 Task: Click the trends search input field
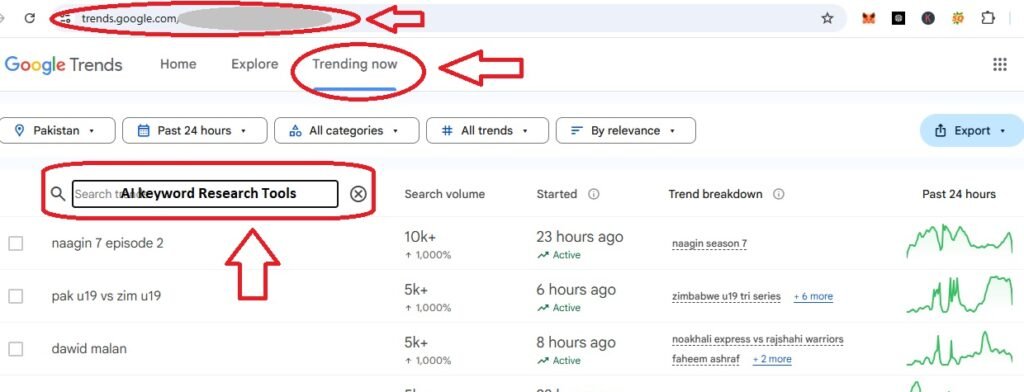pos(205,194)
